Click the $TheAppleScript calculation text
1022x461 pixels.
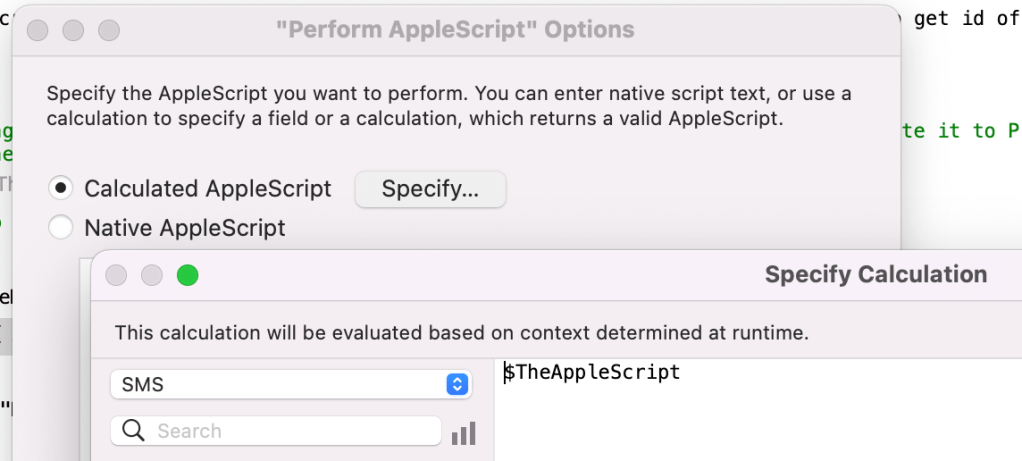[x=592, y=373]
